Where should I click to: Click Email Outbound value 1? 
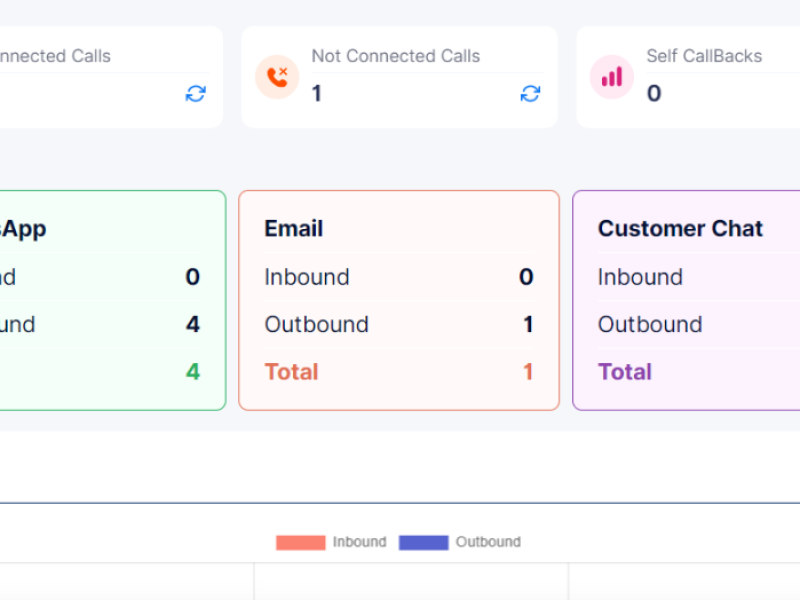[528, 324]
